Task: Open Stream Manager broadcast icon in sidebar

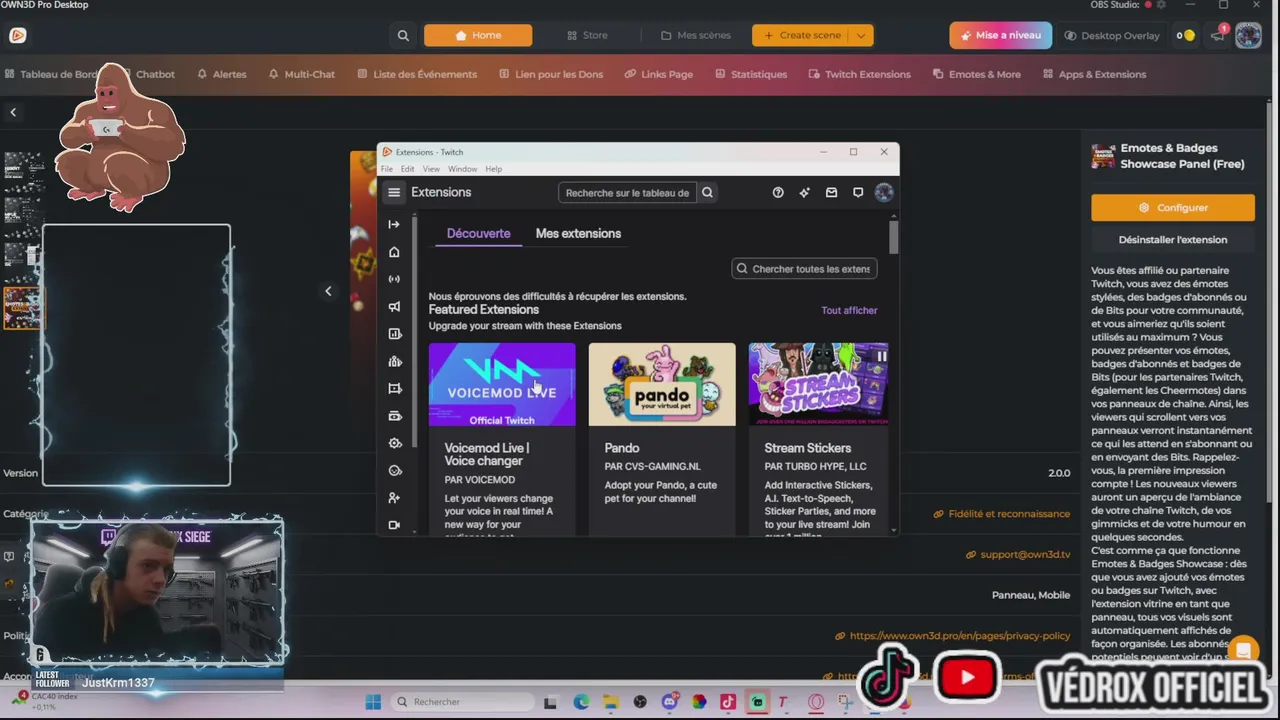Action: click(x=394, y=279)
